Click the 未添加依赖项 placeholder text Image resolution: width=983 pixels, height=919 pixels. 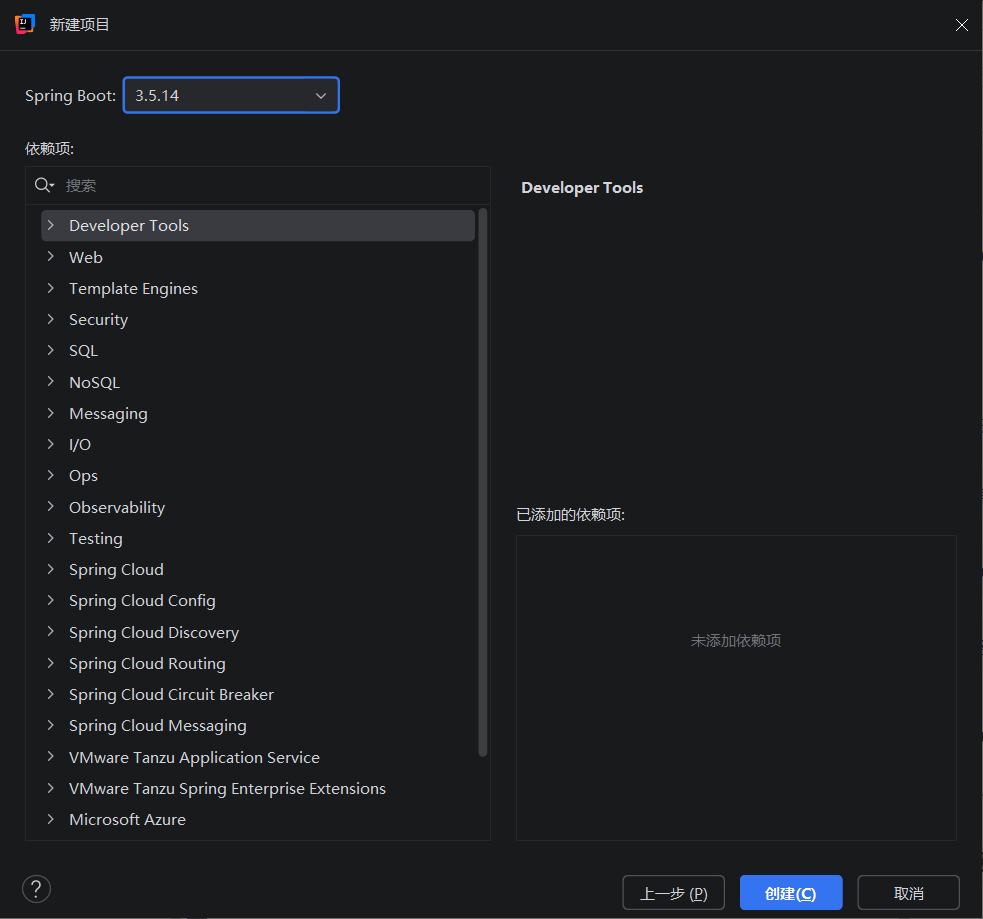pos(736,641)
